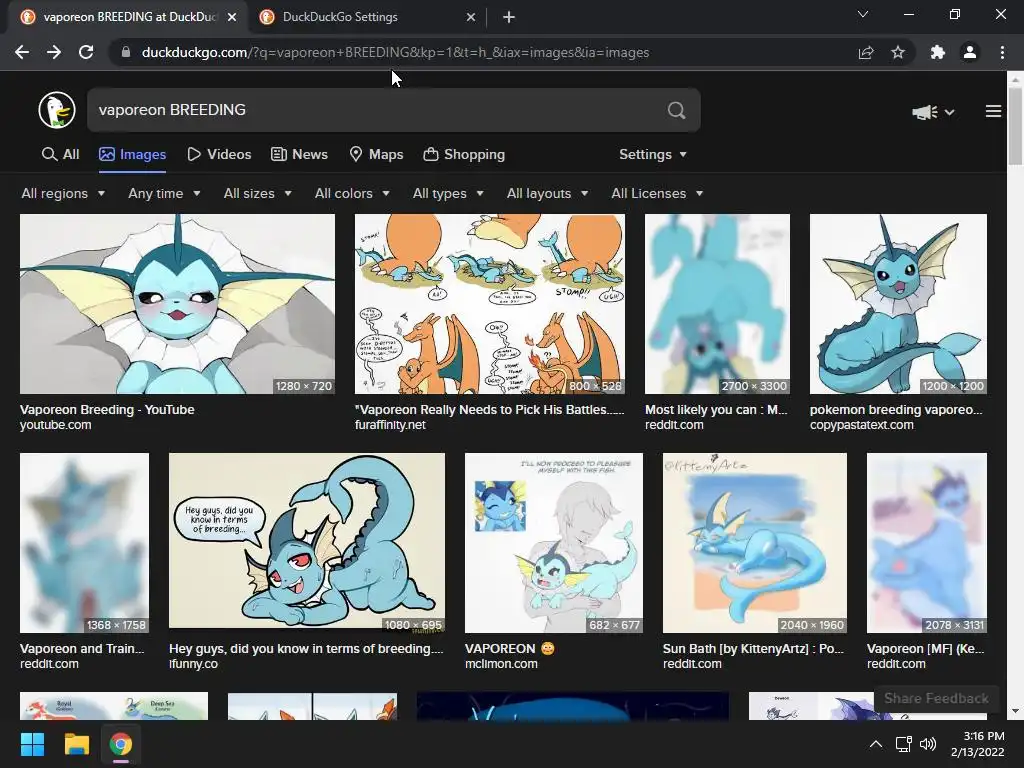Switch to the Videos tab
The width and height of the screenshot is (1024, 768).
click(x=219, y=155)
